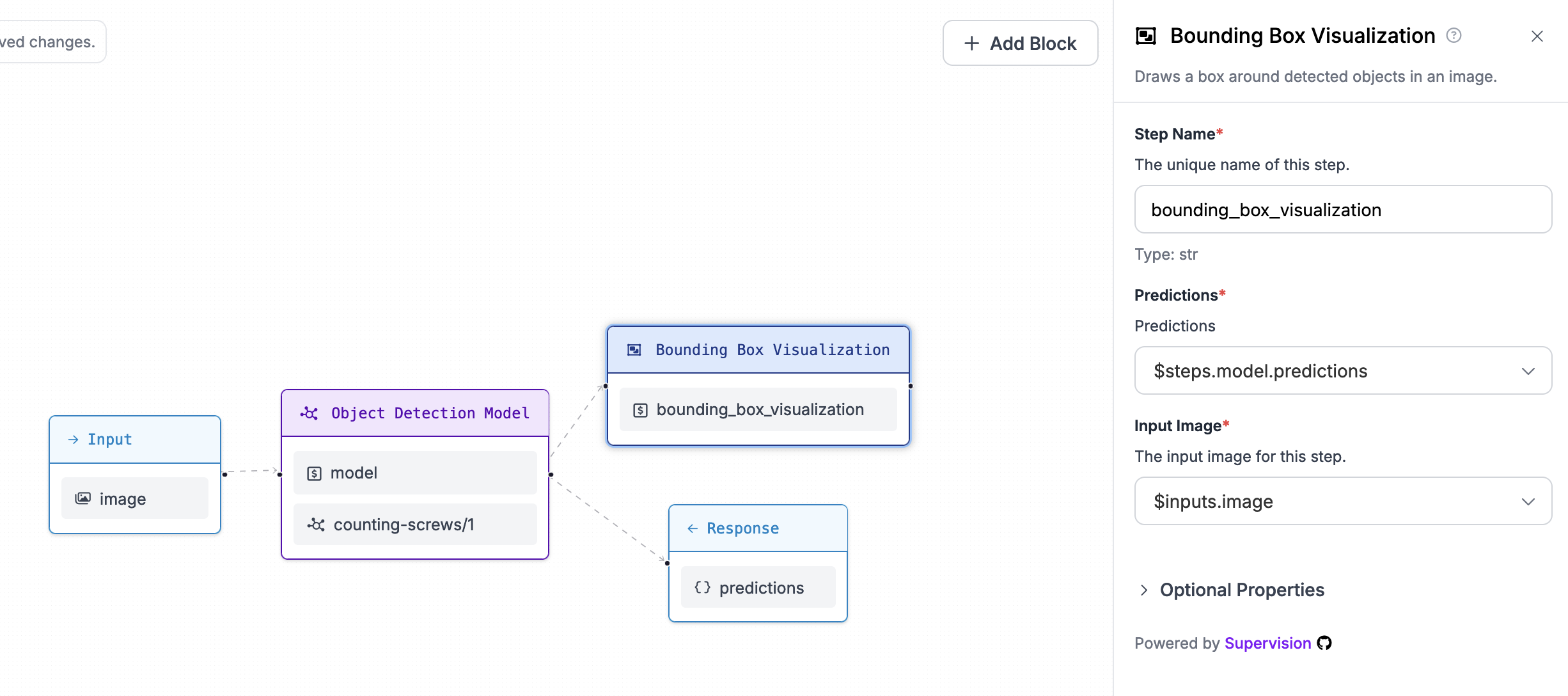Open the Supervision link
Image resolution: width=1568 pixels, height=696 pixels.
point(1267,643)
